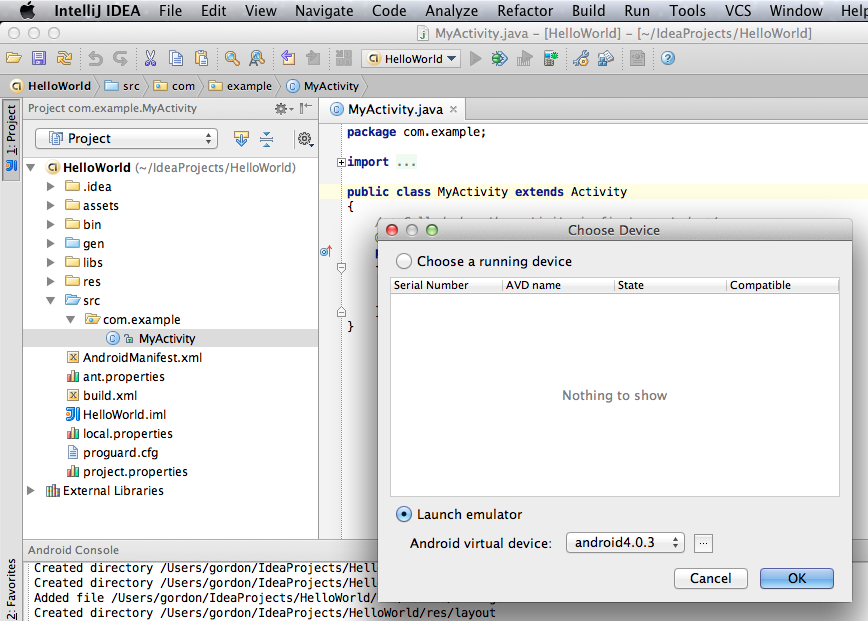Image resolution: width=868 pixels, height=621 pixels.
Task: Click the Cut scissors icon
Action: pyautogui.click(x=150, y=59)
